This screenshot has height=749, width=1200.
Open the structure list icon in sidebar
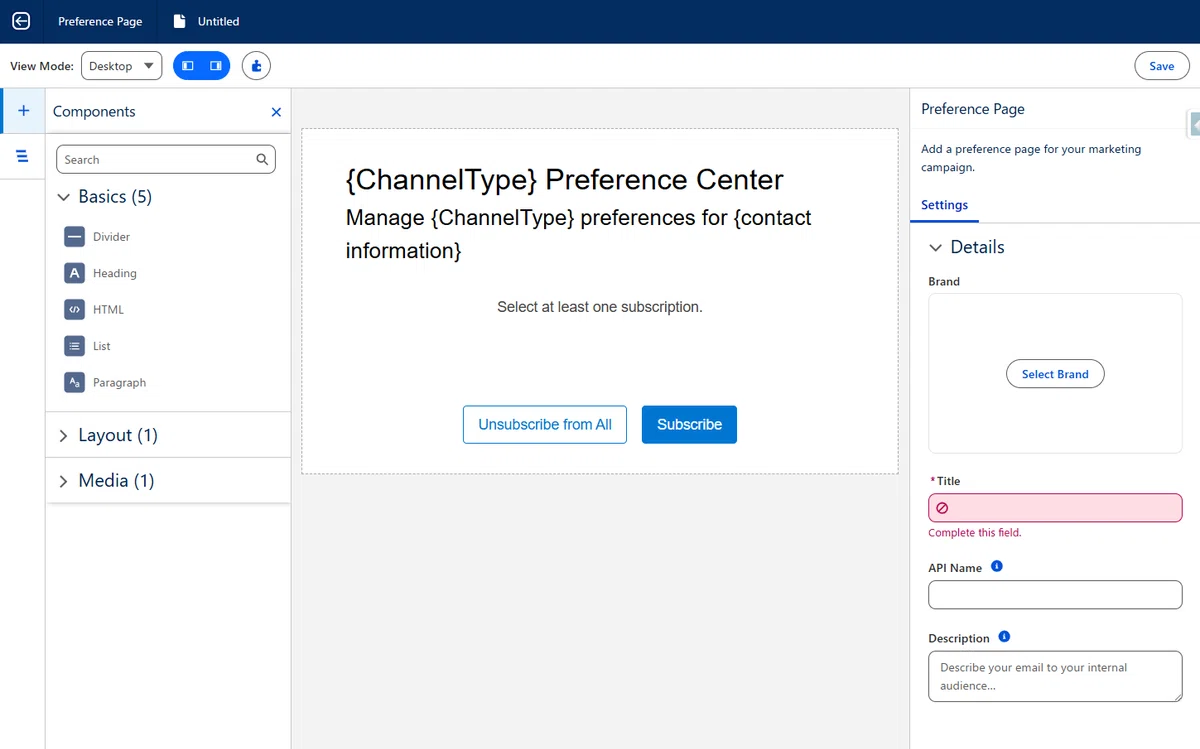pos(23,156)
